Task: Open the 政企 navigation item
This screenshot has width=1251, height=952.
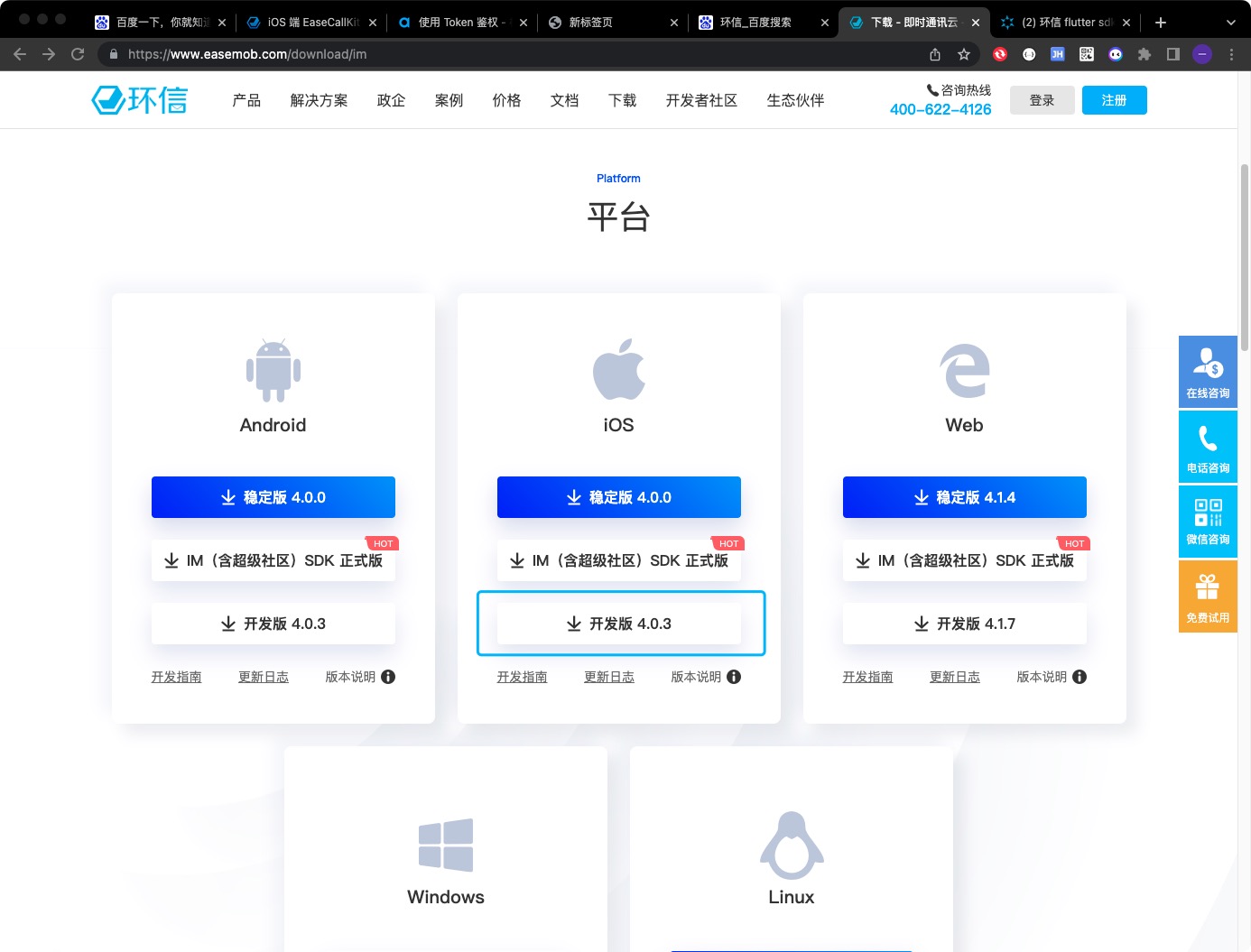Action: coord(391,100)
